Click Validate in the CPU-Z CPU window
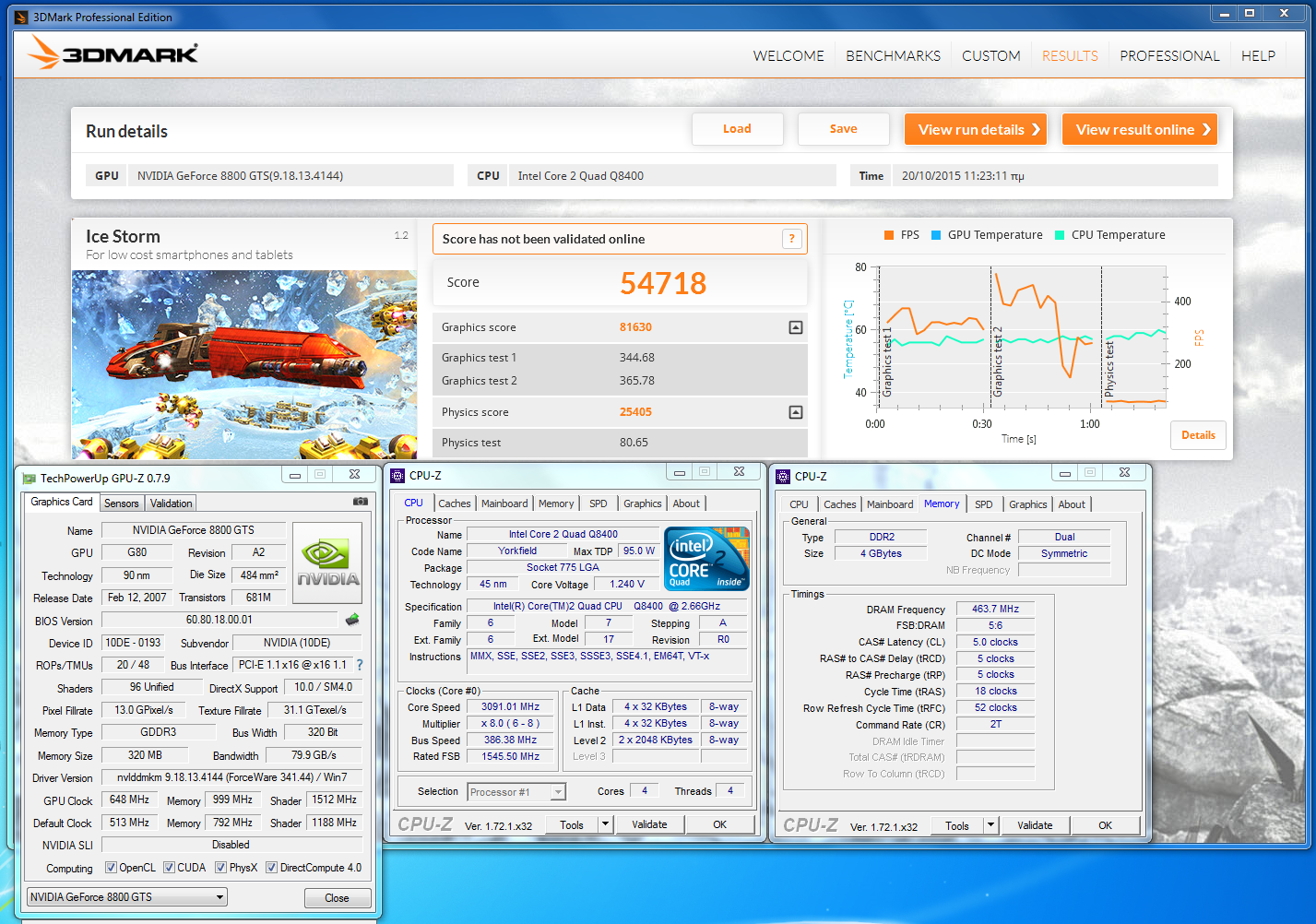The width and height of the screenshot is (1316, 924). coord(649,824)
